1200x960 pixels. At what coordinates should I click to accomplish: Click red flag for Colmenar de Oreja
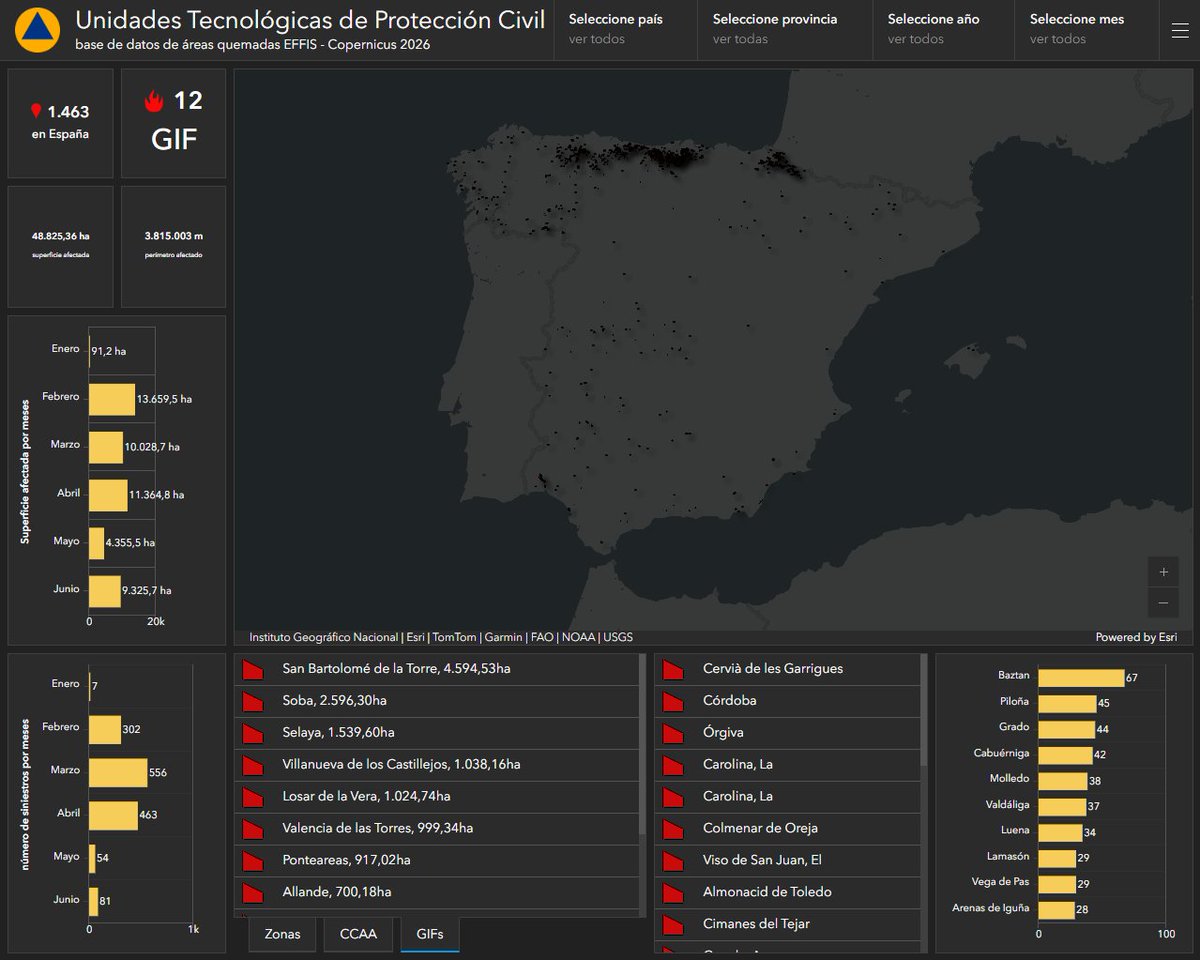tap(673, 828)
